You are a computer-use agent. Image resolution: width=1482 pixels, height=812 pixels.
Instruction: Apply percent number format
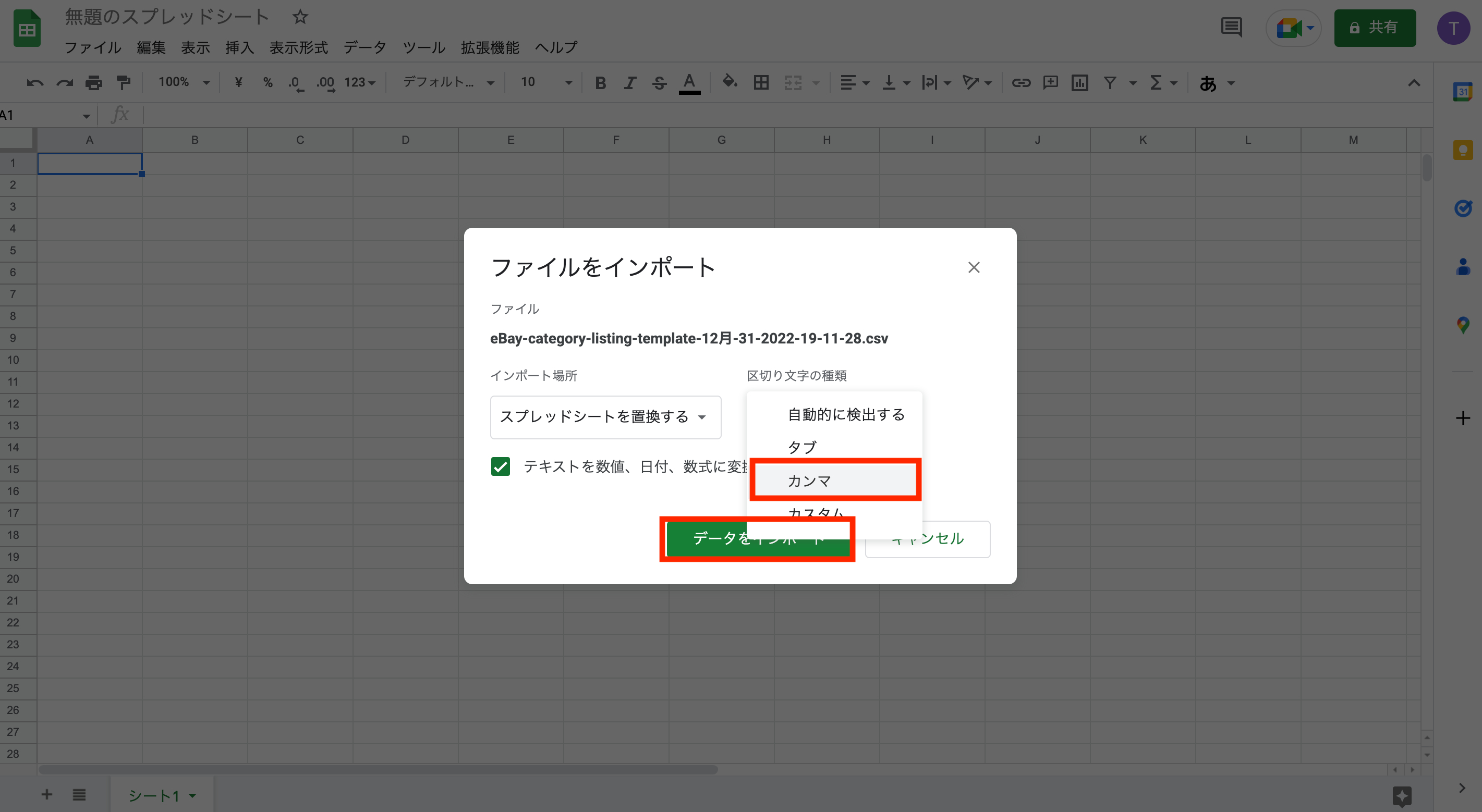pyautogui.click(x=268, y=83)
